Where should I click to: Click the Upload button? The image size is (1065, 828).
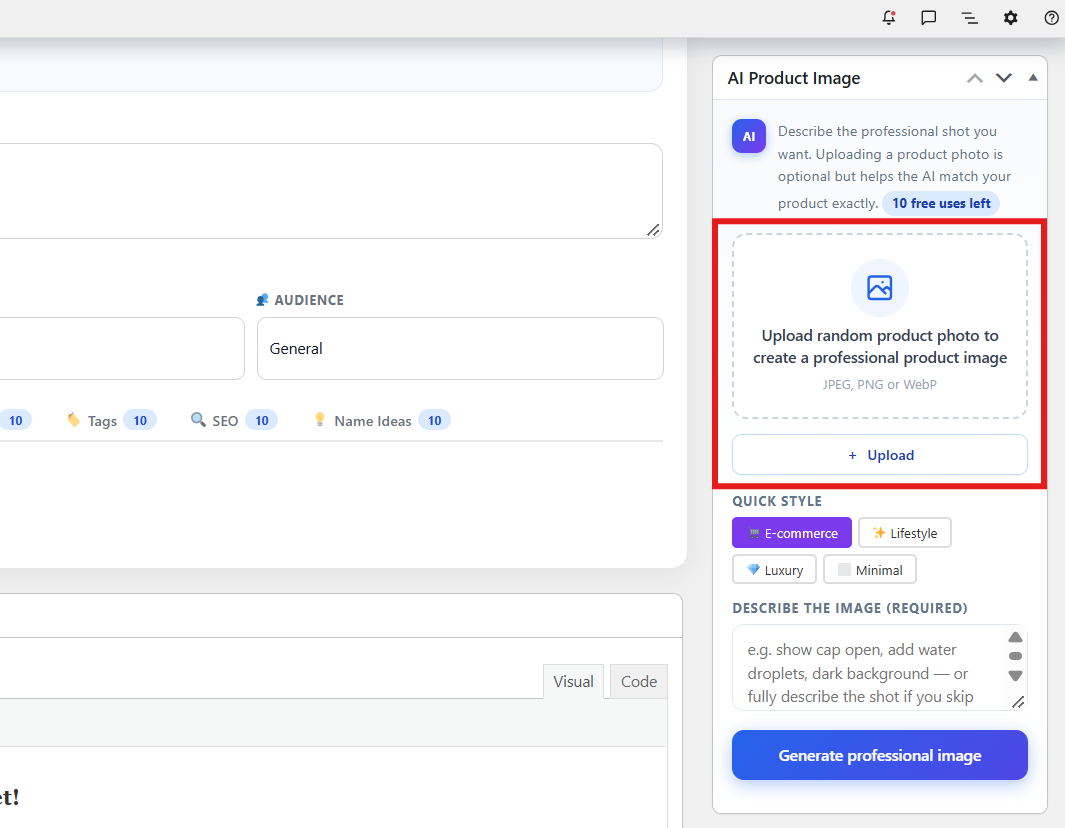pos(880,455)
